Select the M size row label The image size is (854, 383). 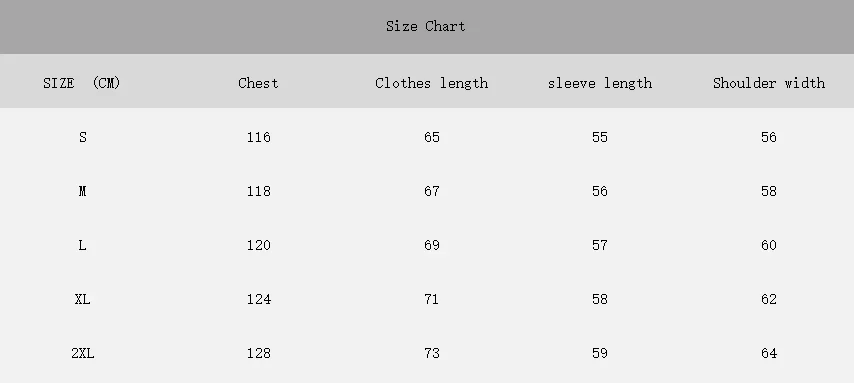point(82,191)
